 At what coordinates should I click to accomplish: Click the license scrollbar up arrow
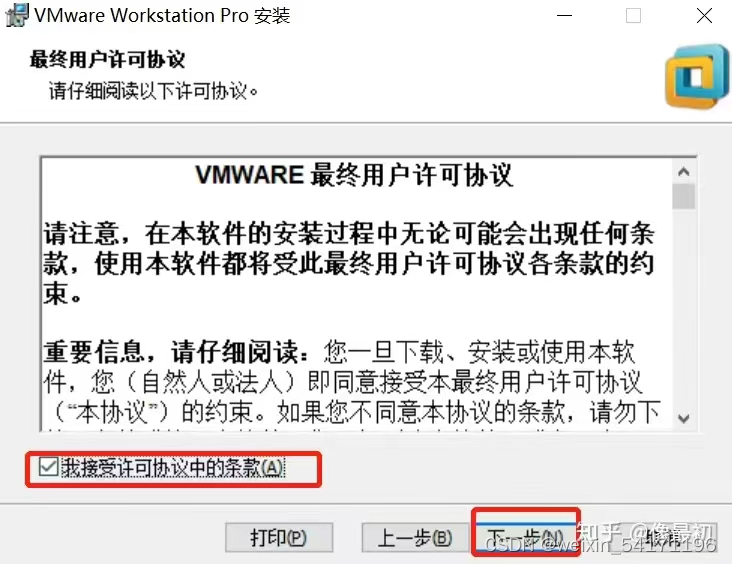point(683,172)
